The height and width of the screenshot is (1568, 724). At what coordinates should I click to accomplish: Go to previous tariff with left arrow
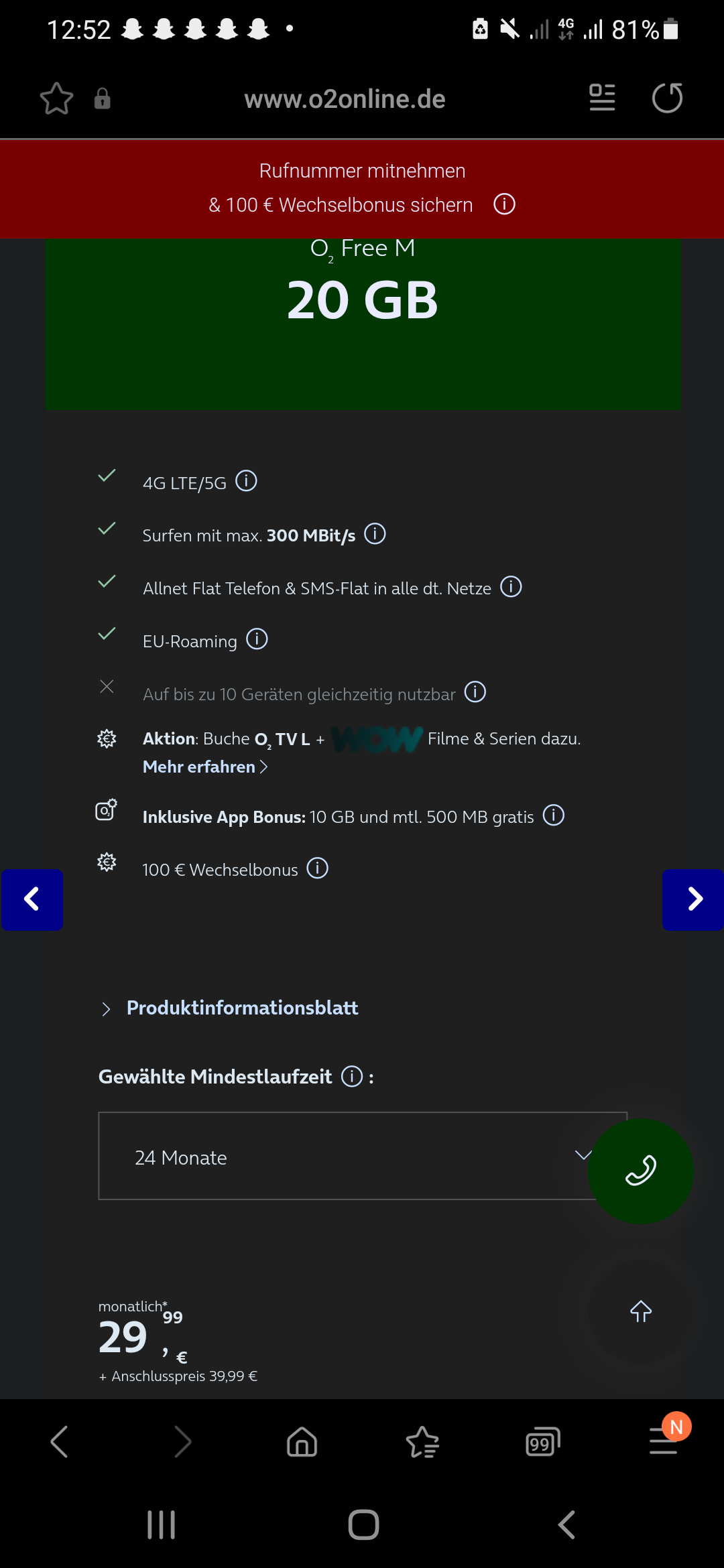32,899
